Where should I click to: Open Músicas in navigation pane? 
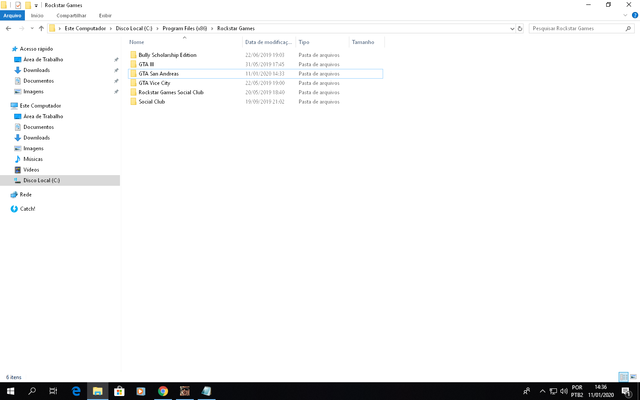click(33, 159)
